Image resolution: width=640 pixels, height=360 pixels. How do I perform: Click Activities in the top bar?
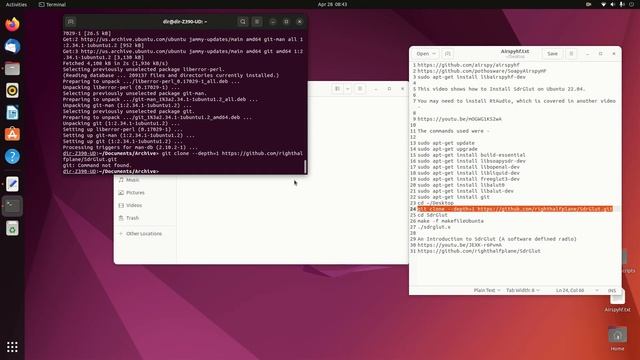[16, 4]
